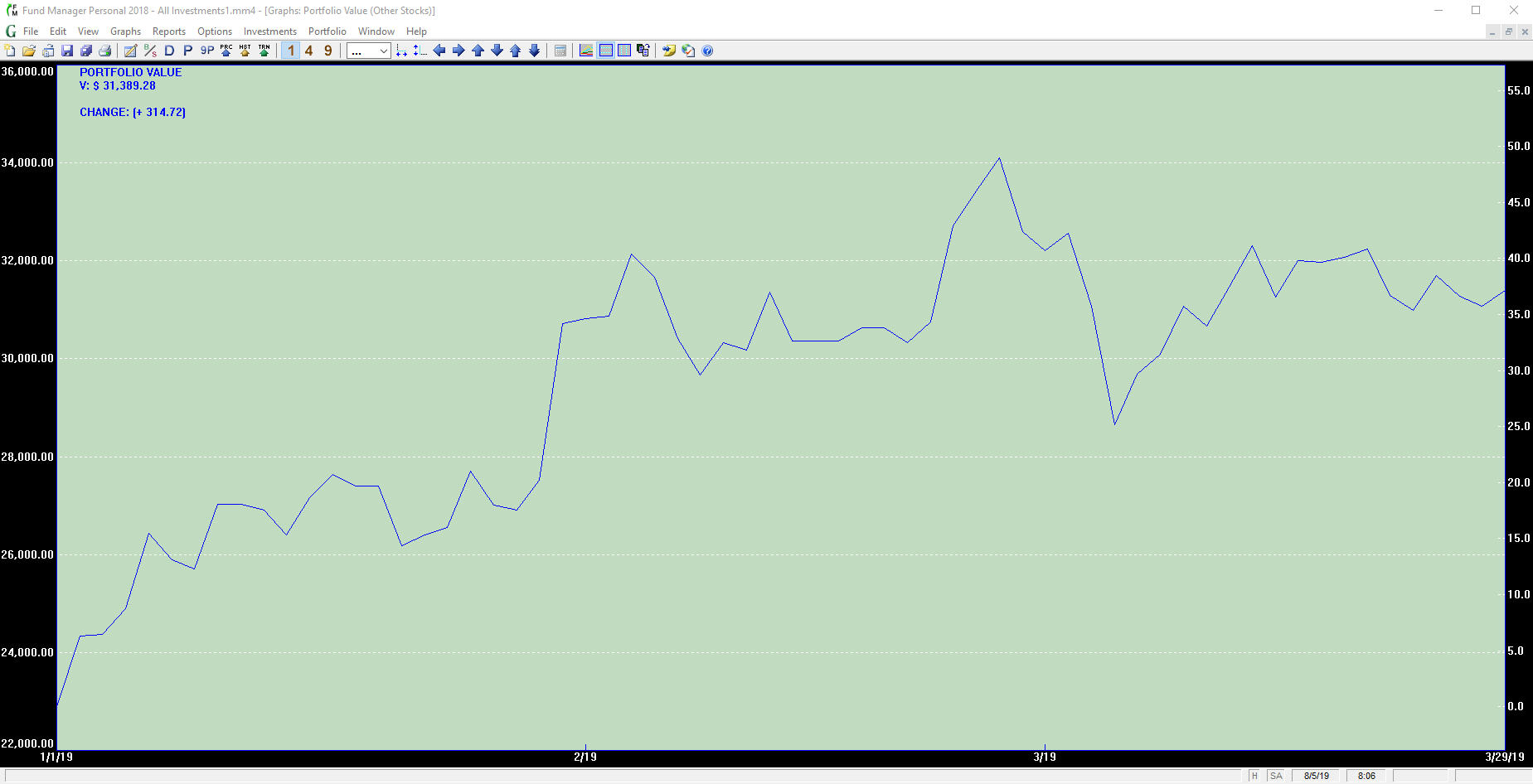Click the SA status bar indicator
The image size is (1533, 784).
point(1276,776)
